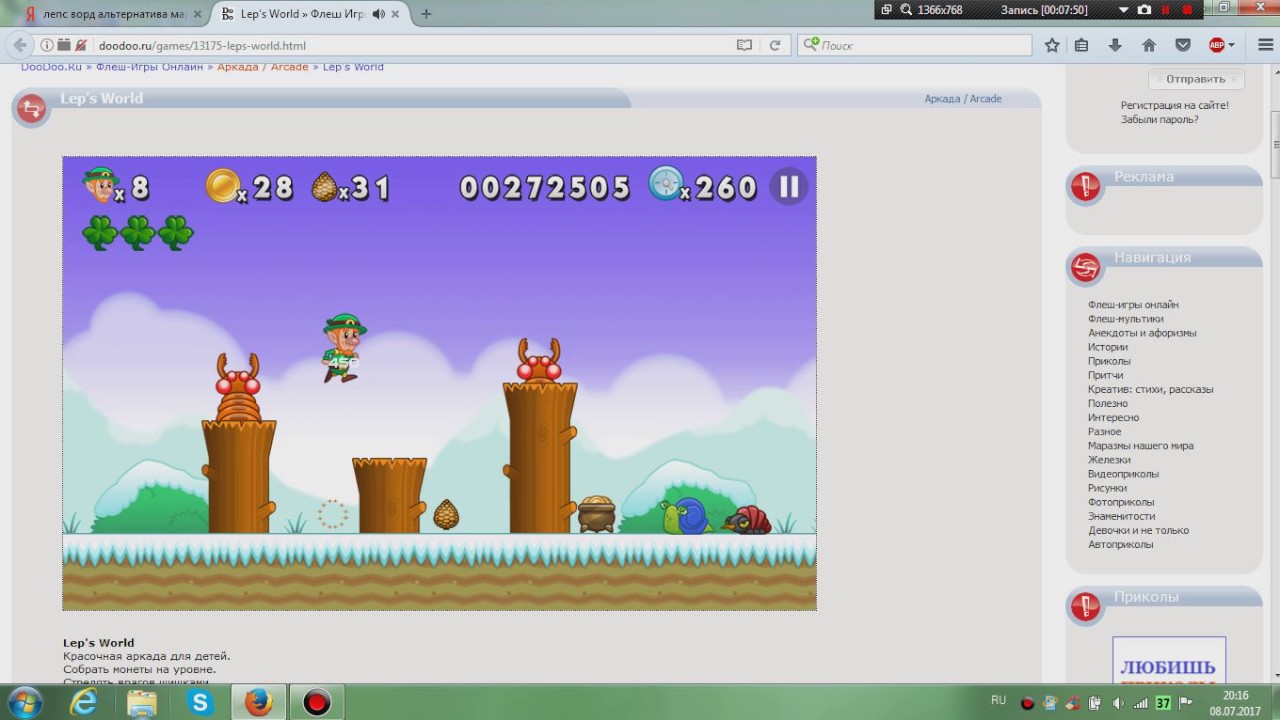This screenshot has height=720, width=1280.
Task: Open Приколы navigation item in sidebar list
Action: point(1110,360)
